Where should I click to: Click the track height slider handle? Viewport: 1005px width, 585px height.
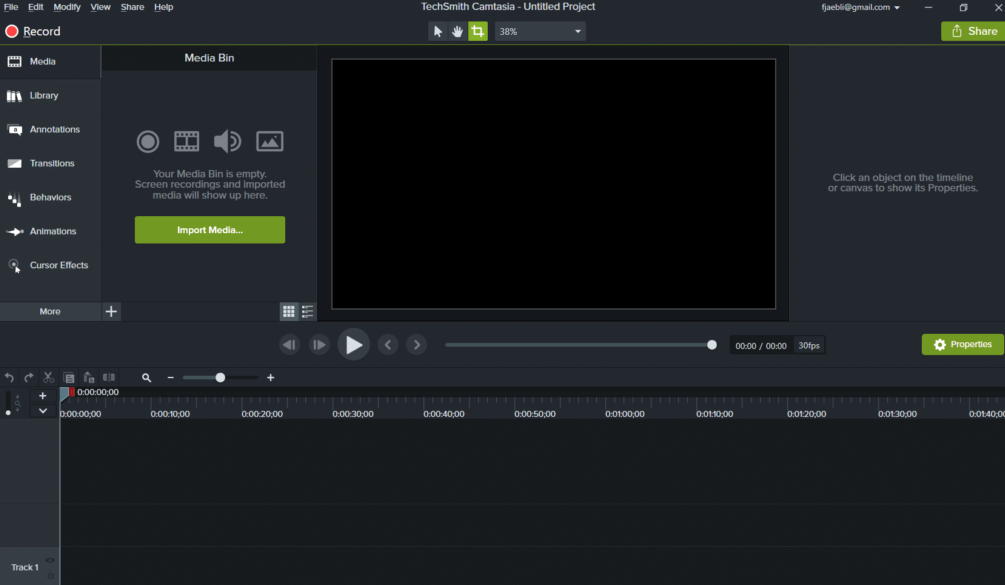8,413
